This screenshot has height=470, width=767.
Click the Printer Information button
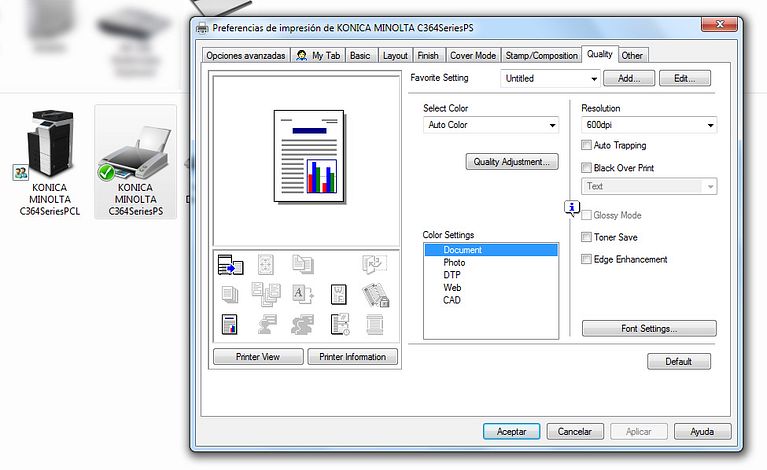click(x=352, y=357)
